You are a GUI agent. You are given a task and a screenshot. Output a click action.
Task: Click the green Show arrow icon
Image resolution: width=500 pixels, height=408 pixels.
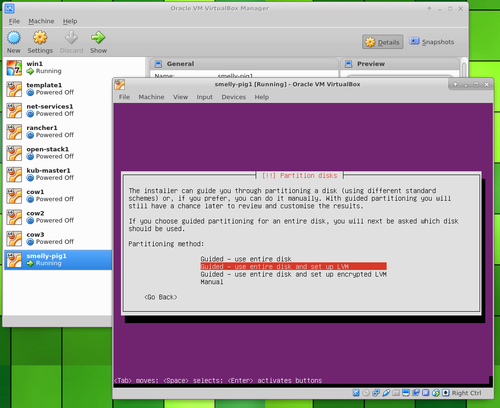coord(98,38)
